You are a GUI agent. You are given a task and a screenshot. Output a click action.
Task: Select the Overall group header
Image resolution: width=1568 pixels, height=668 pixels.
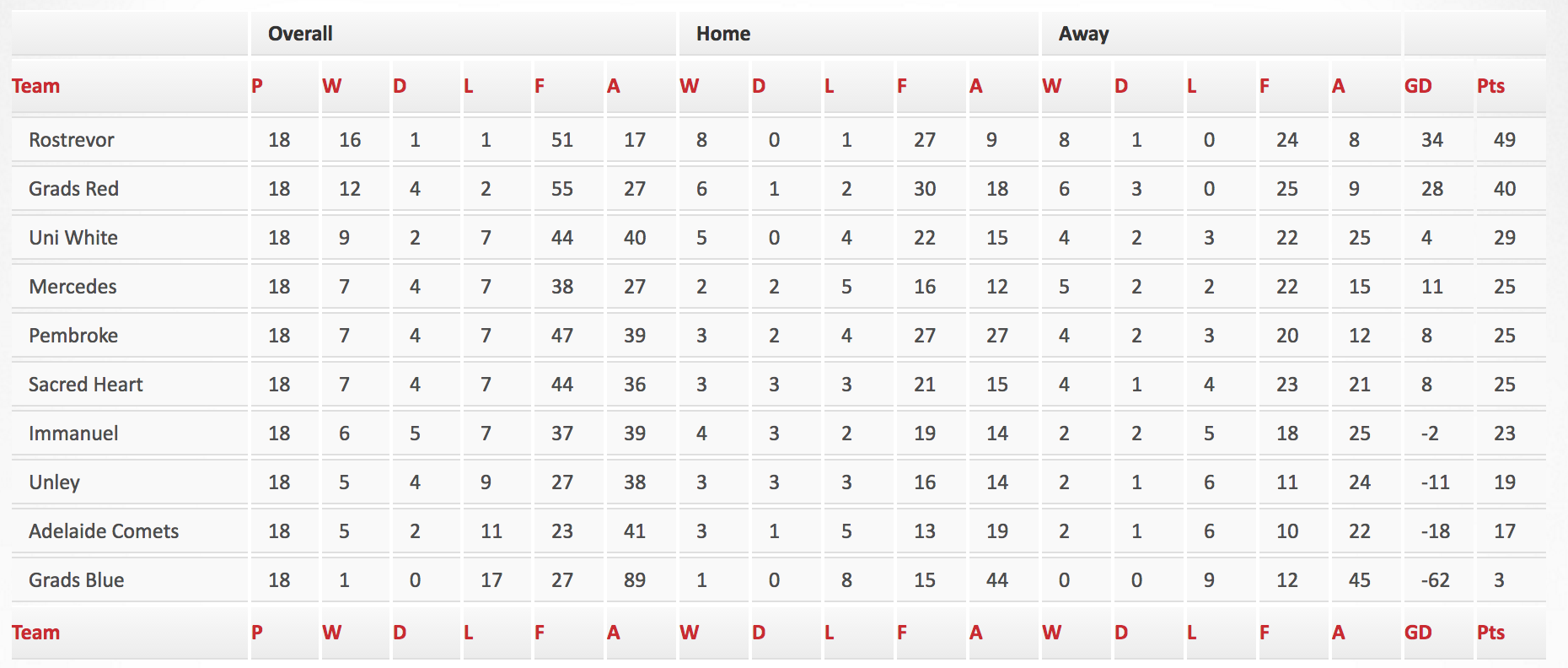(x=300, y=34)
